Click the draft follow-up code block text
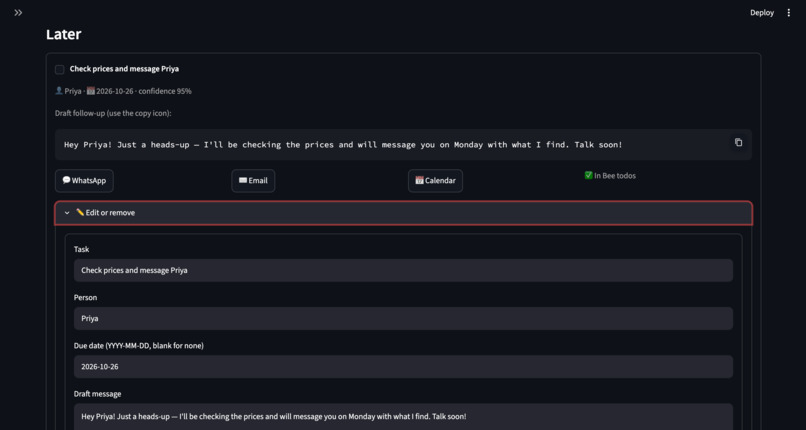Image resolution: width=806 pixels, height=430 pixels. pyautogui.click(x=343, y=145)
